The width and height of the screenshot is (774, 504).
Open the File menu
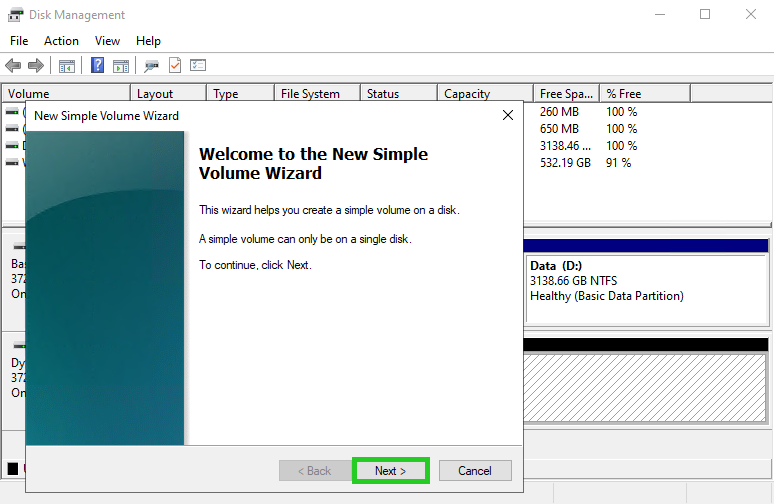click(19, 41)
